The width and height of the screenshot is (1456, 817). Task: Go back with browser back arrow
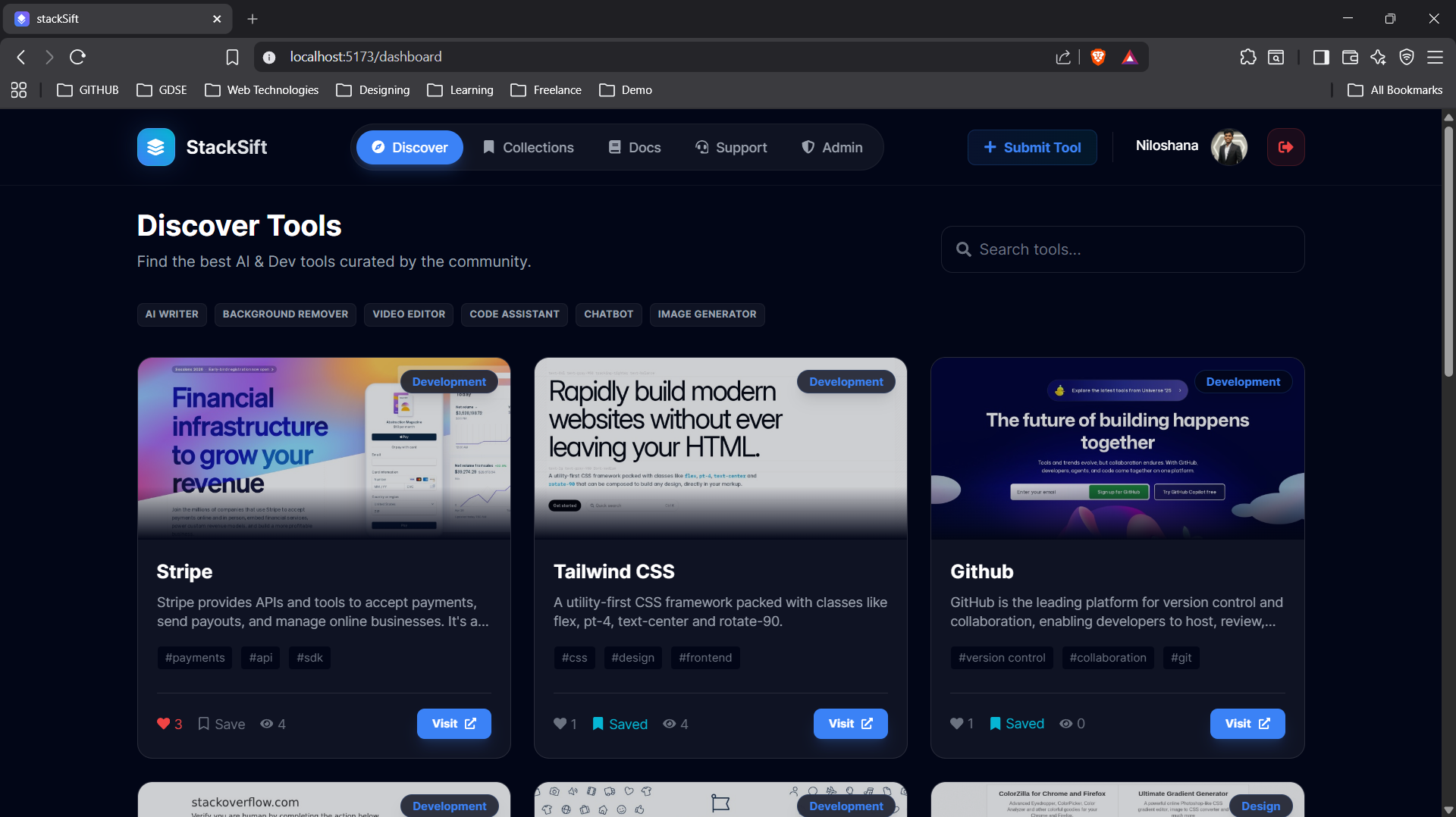(21, 57)
